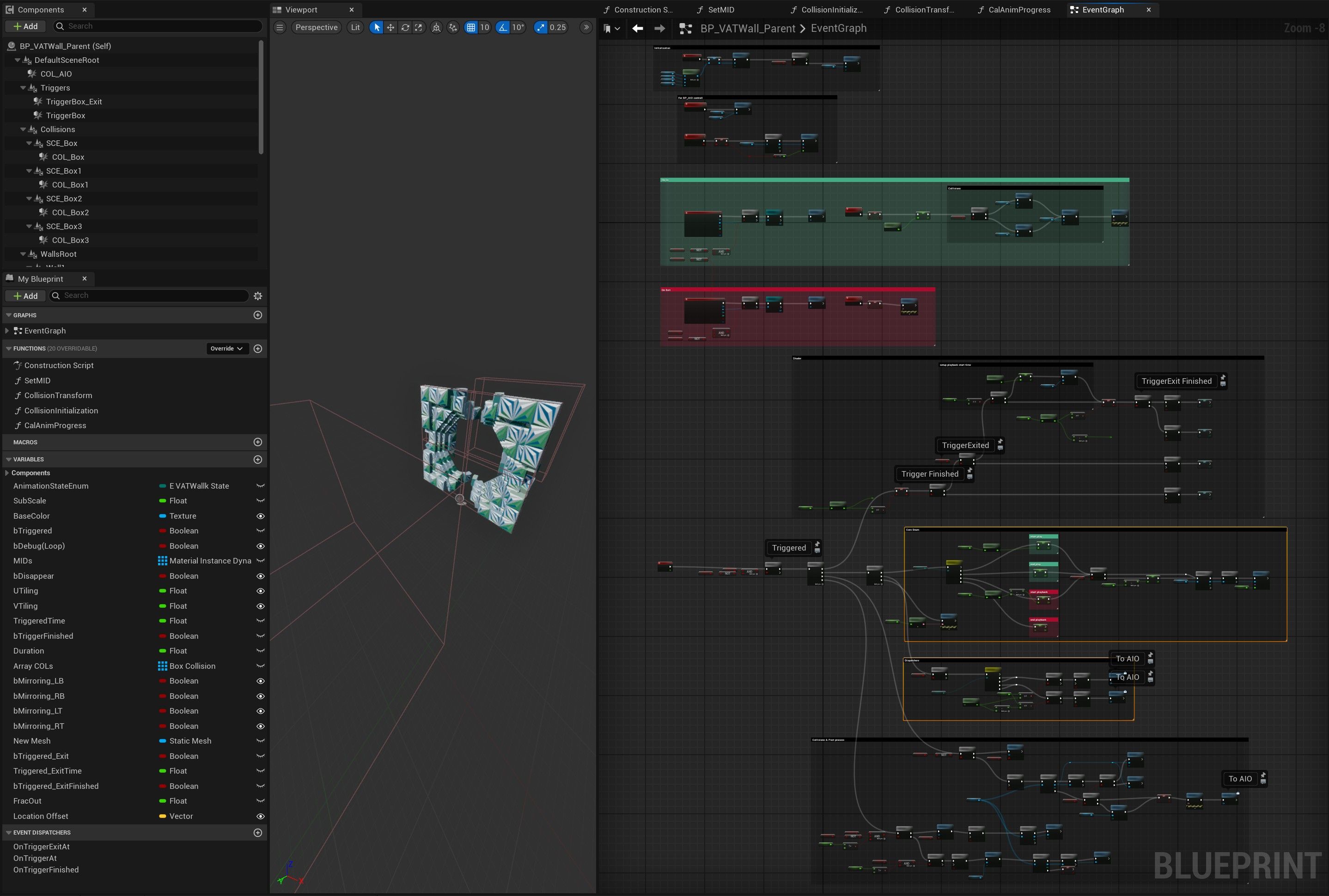Image resolution: width=1329 pixels, height=896 pixels.
Task: Click BP_VATWall_Parent breadcrumb link
Action: pyautogui.click(x=748, y=29)
